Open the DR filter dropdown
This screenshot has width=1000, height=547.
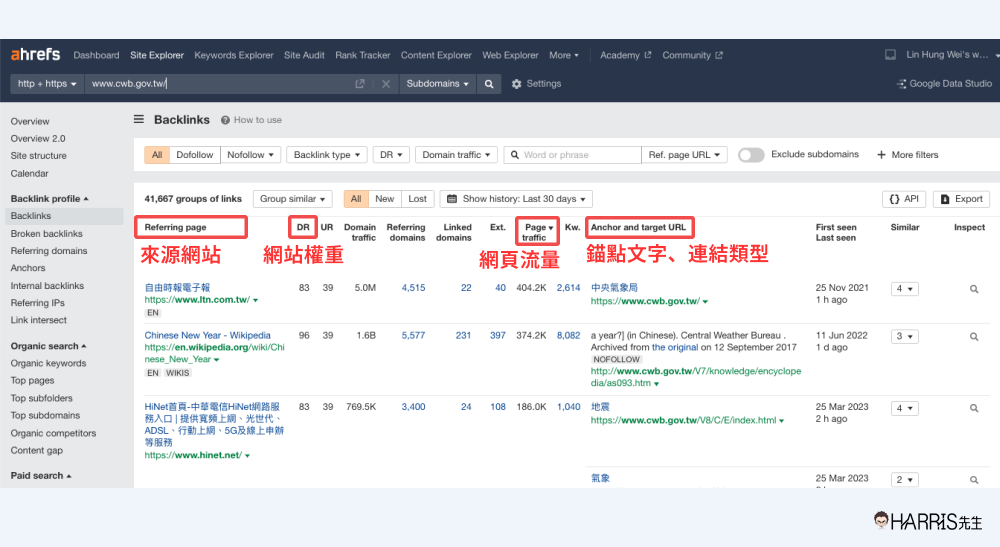pyautogui.click(x=391, y=154)
